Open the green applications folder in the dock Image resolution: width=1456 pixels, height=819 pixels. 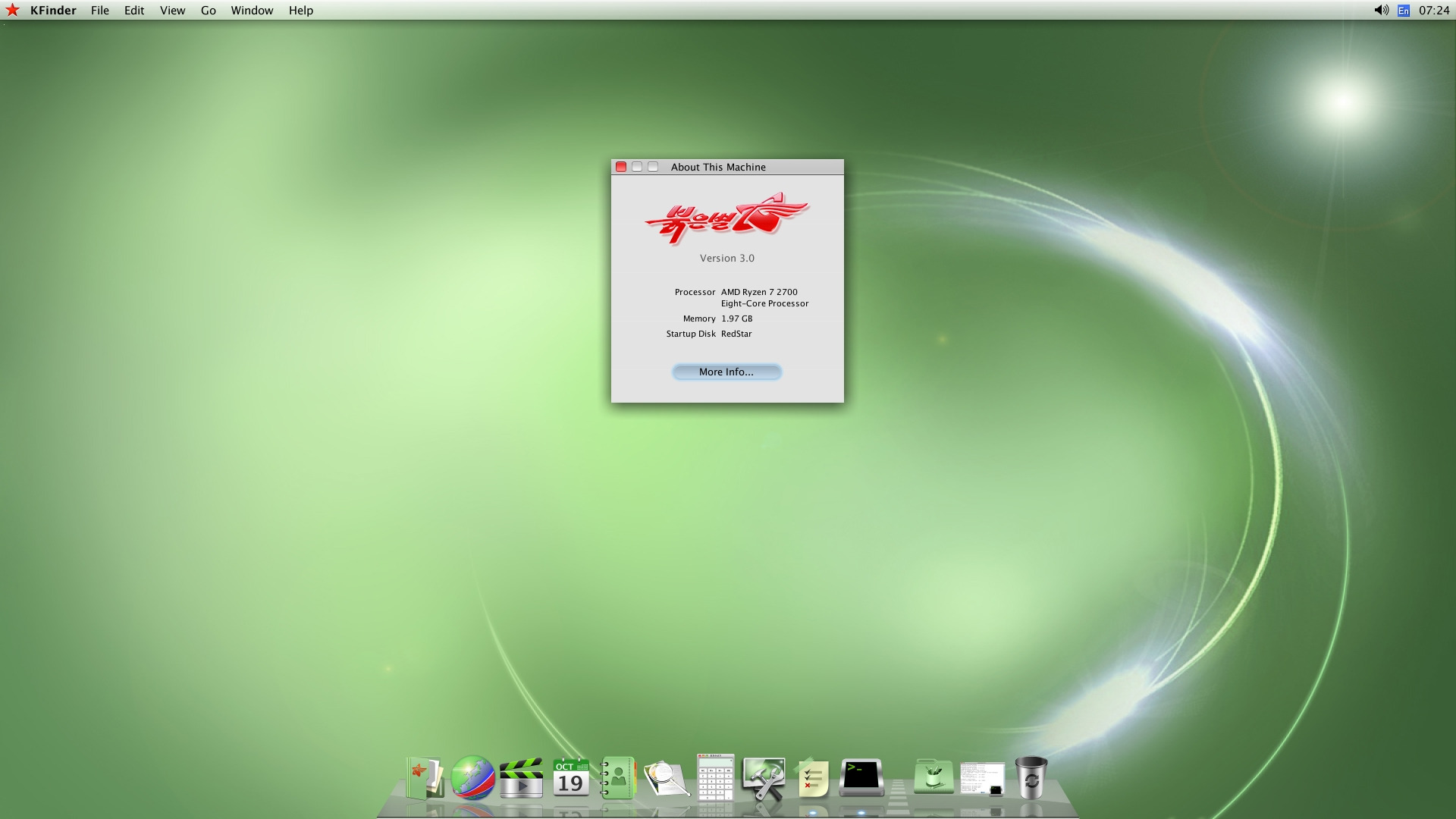point(934,778)
